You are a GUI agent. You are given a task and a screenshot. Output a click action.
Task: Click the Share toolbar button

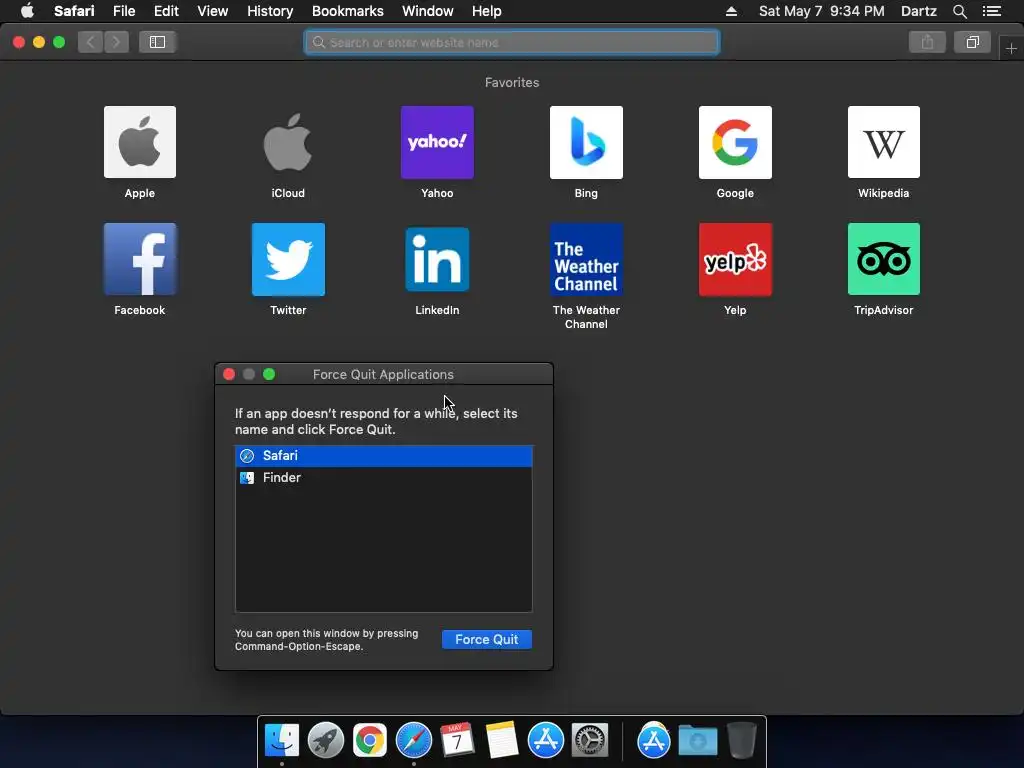click(x=927, y=42)
